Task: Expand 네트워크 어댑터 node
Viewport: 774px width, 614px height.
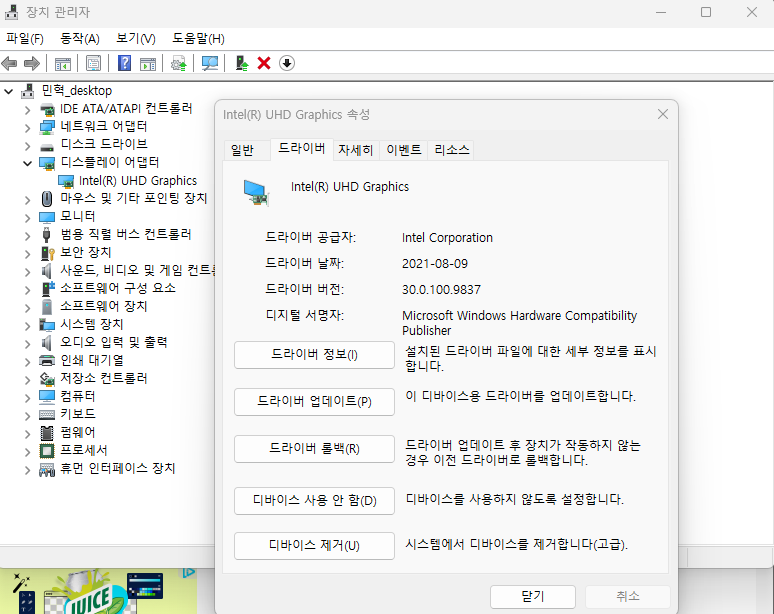Action: [x=28, y=128]
